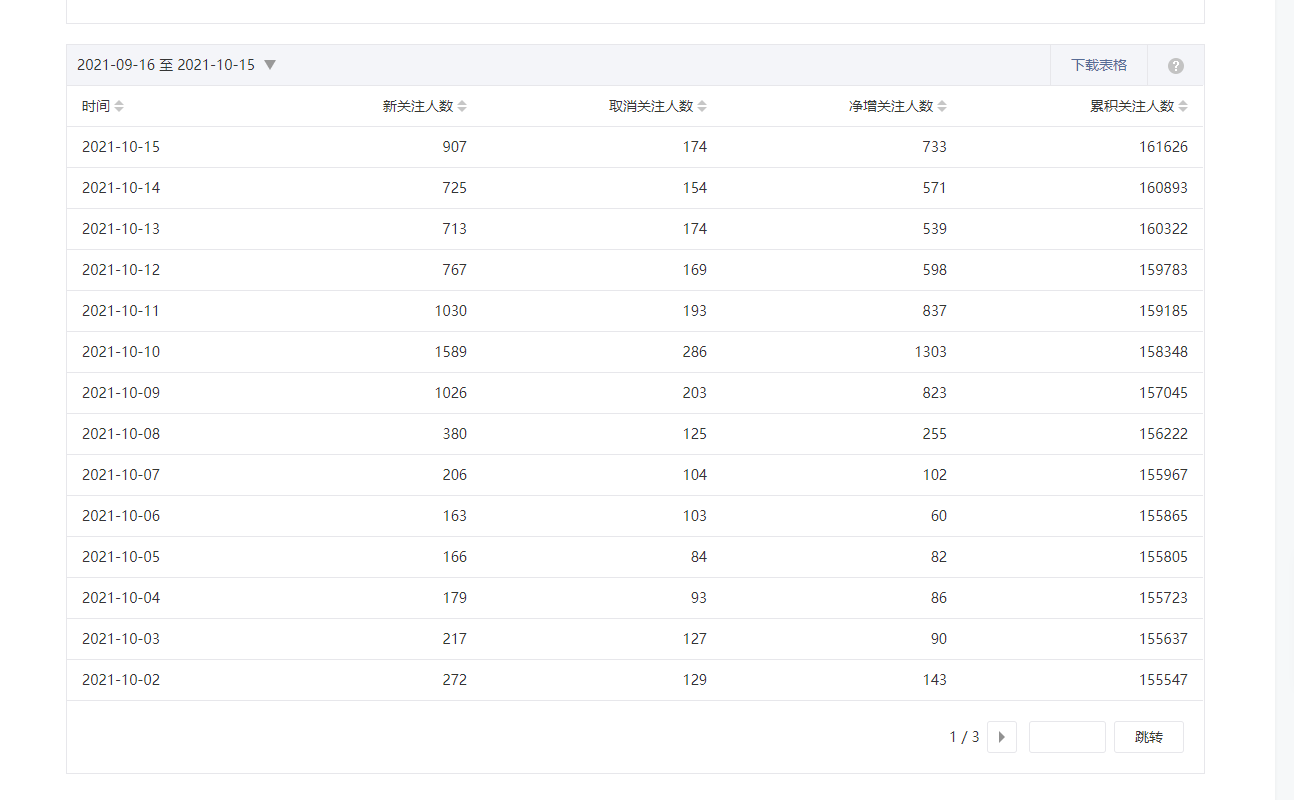
Task: Open the date range dropdown arrow
Action: pos(270,65)
